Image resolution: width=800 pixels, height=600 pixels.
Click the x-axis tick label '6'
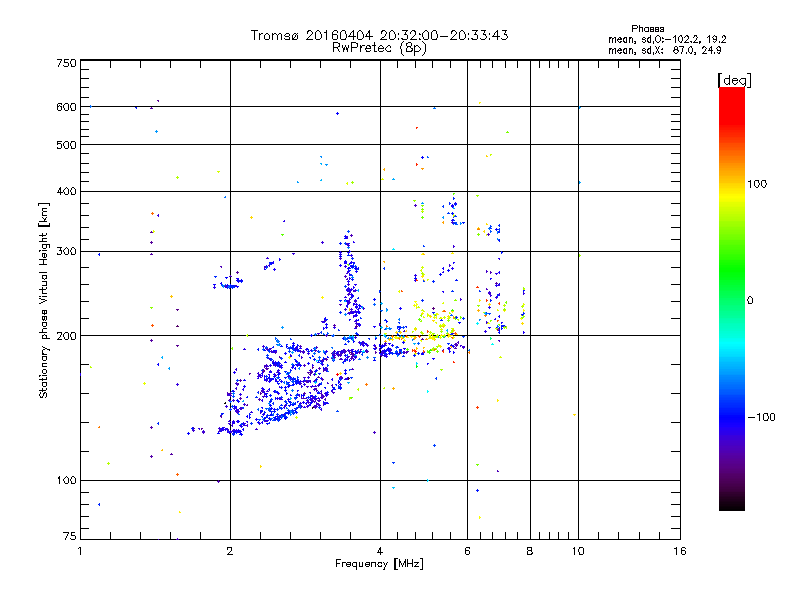[x=467, y=551]
